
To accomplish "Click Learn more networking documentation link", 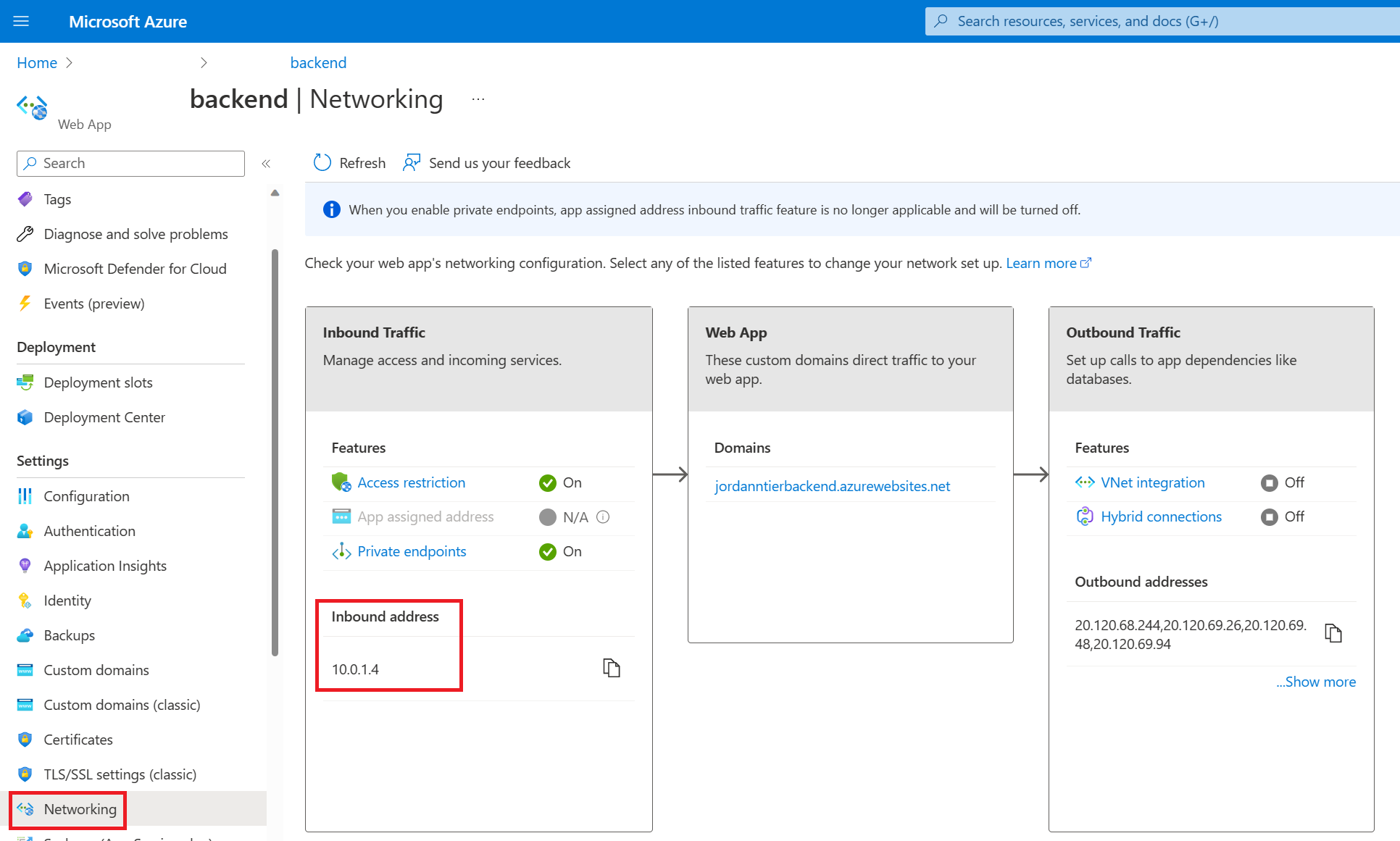I will pyautogui.click(x=1043, y=262).
